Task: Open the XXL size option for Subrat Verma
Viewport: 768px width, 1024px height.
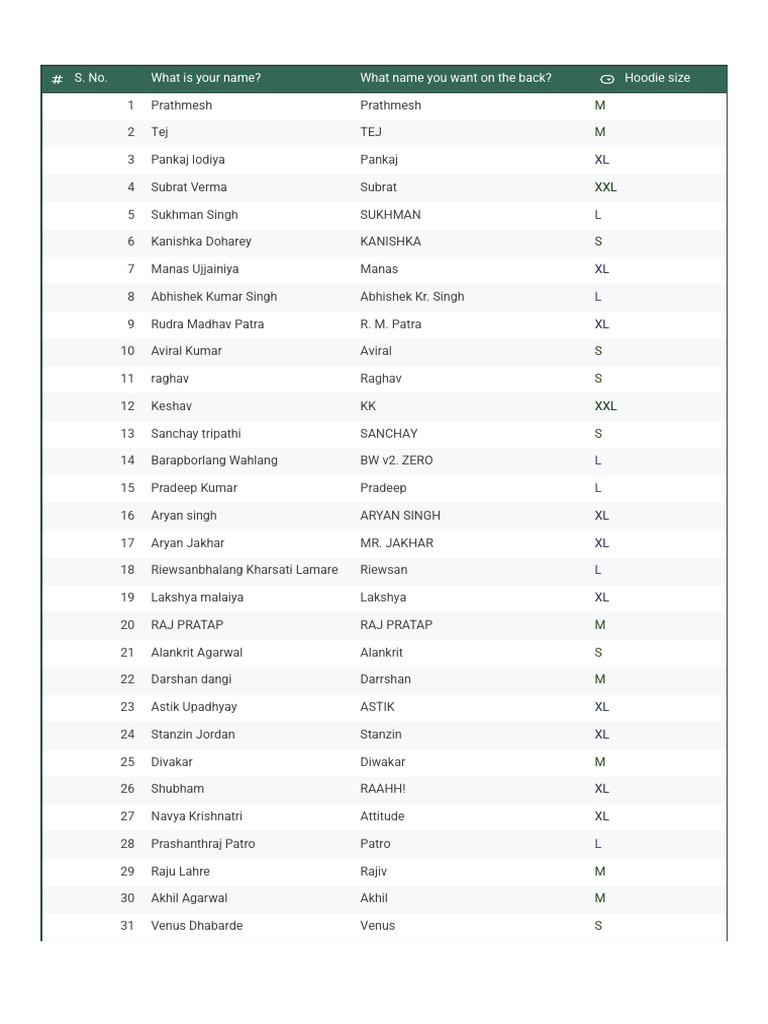Action: (x=605, y=187)
